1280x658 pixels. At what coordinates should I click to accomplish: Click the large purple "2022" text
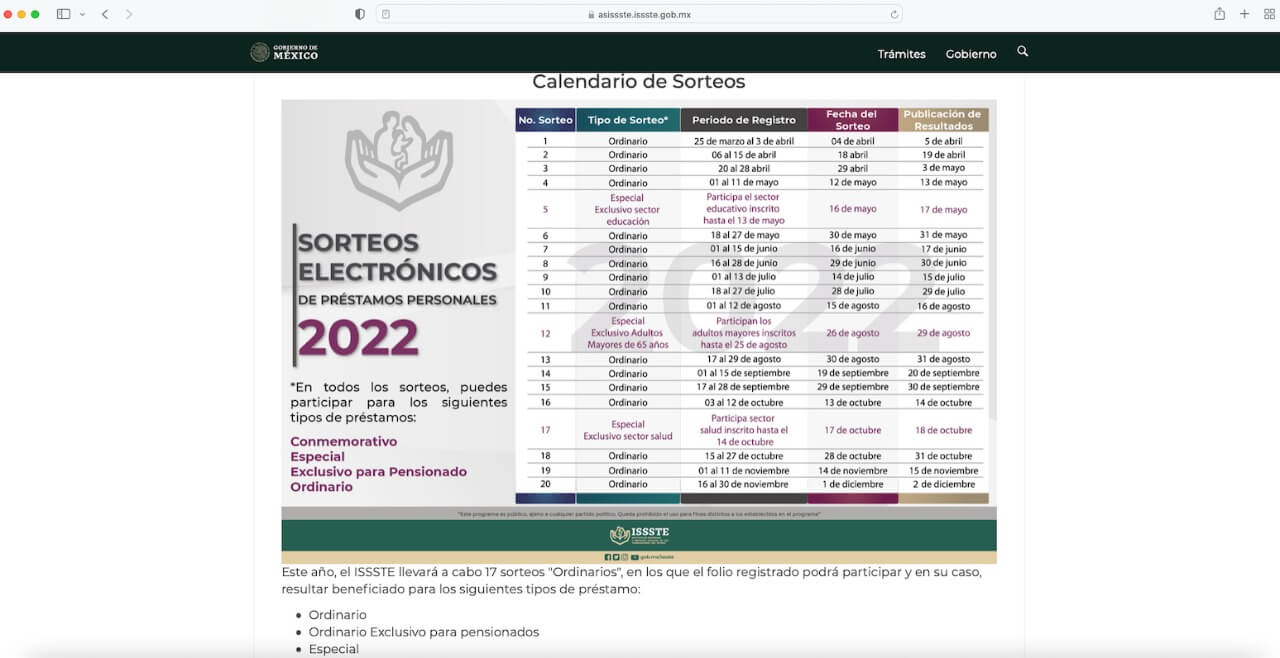358,337
